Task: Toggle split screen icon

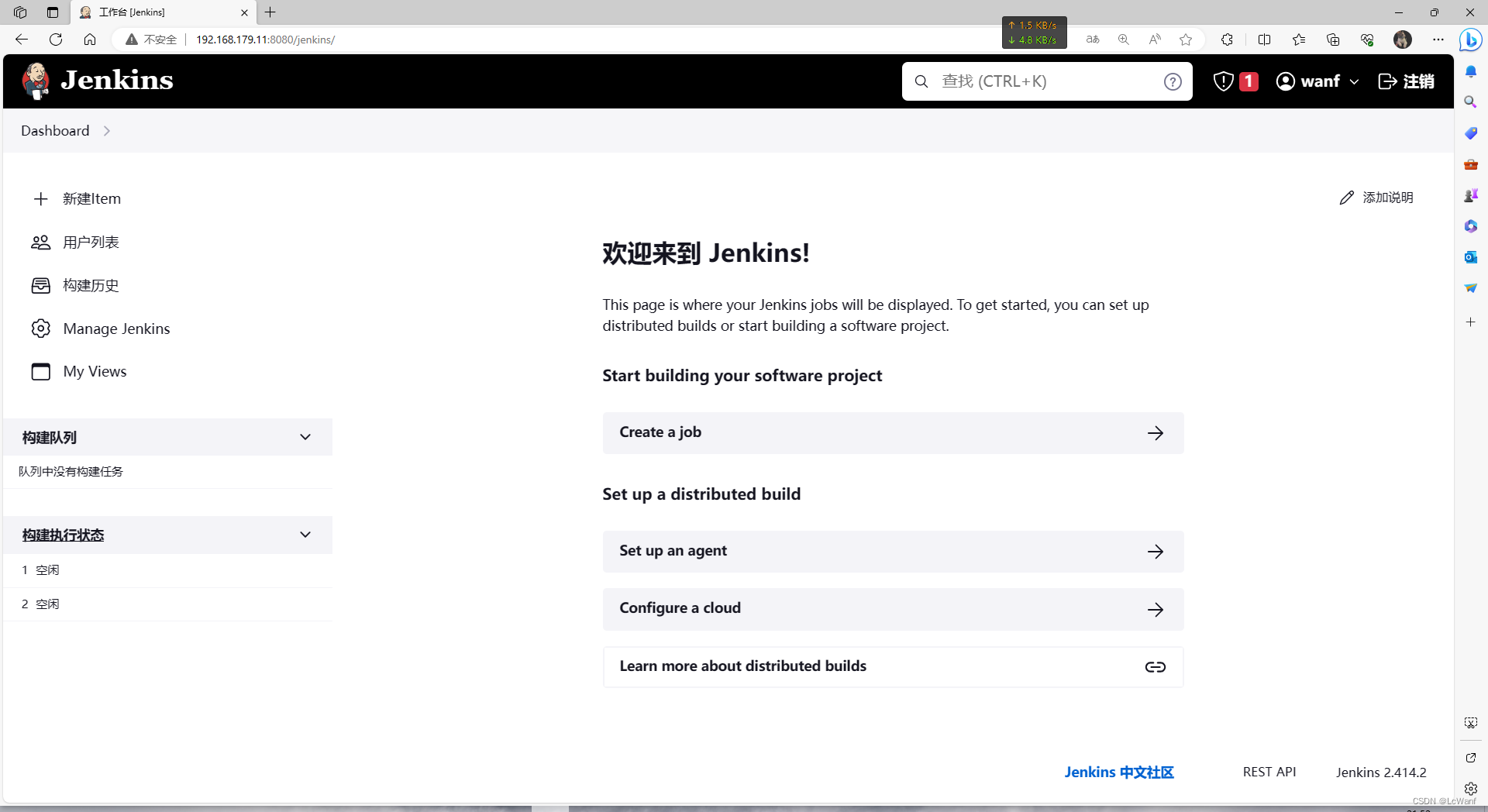Action: pyautogui.click(x=1265, y=40)
